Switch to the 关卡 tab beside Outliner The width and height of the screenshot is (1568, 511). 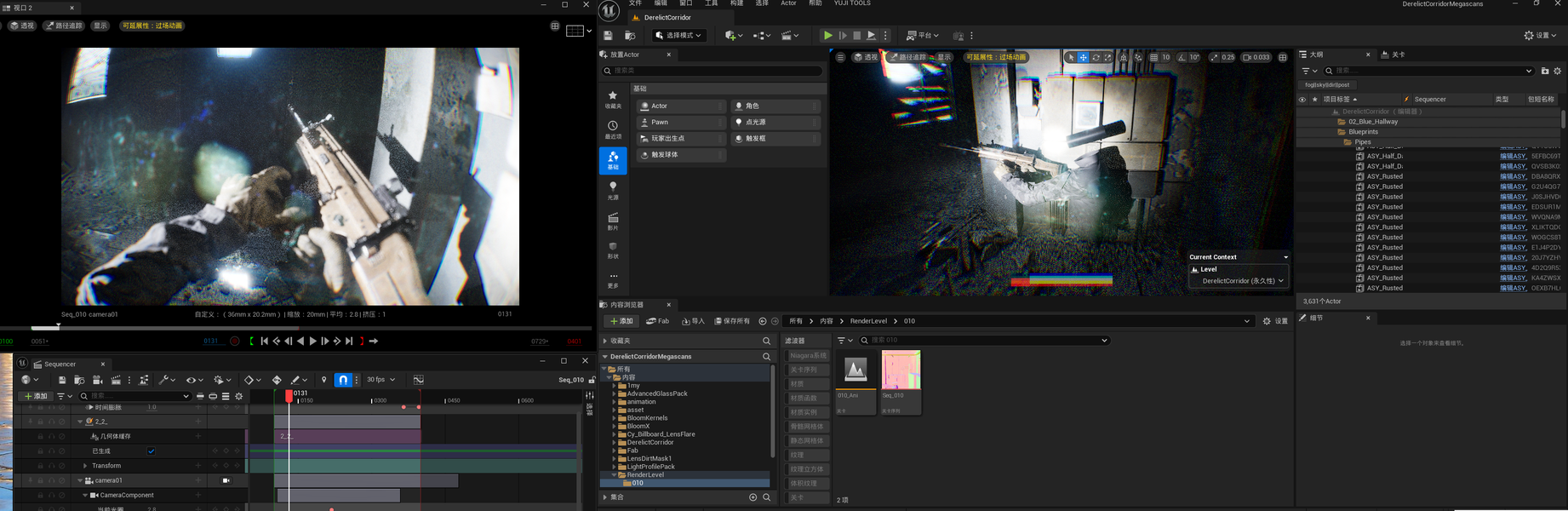point(1394,55)
